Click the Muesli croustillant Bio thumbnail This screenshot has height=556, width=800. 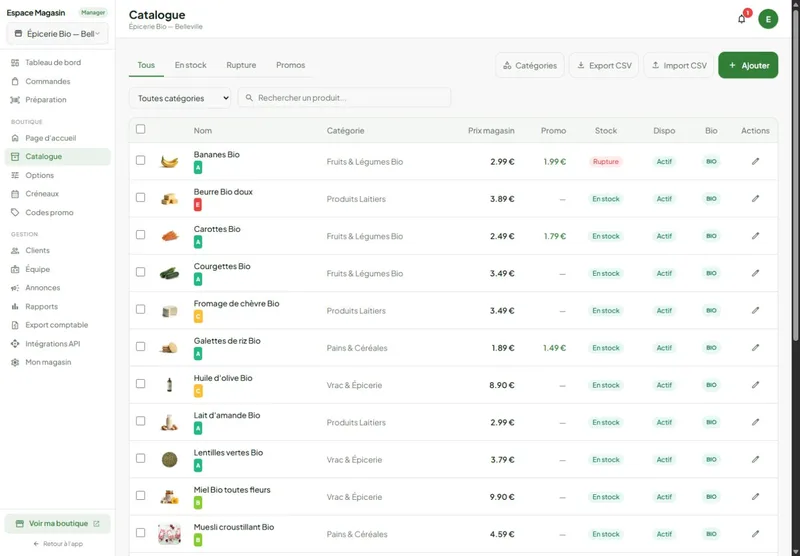tap(169, 534)
